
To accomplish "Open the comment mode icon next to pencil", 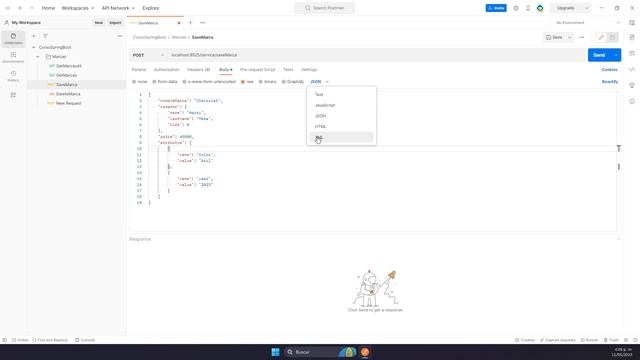I will click(x=612, y=37).
